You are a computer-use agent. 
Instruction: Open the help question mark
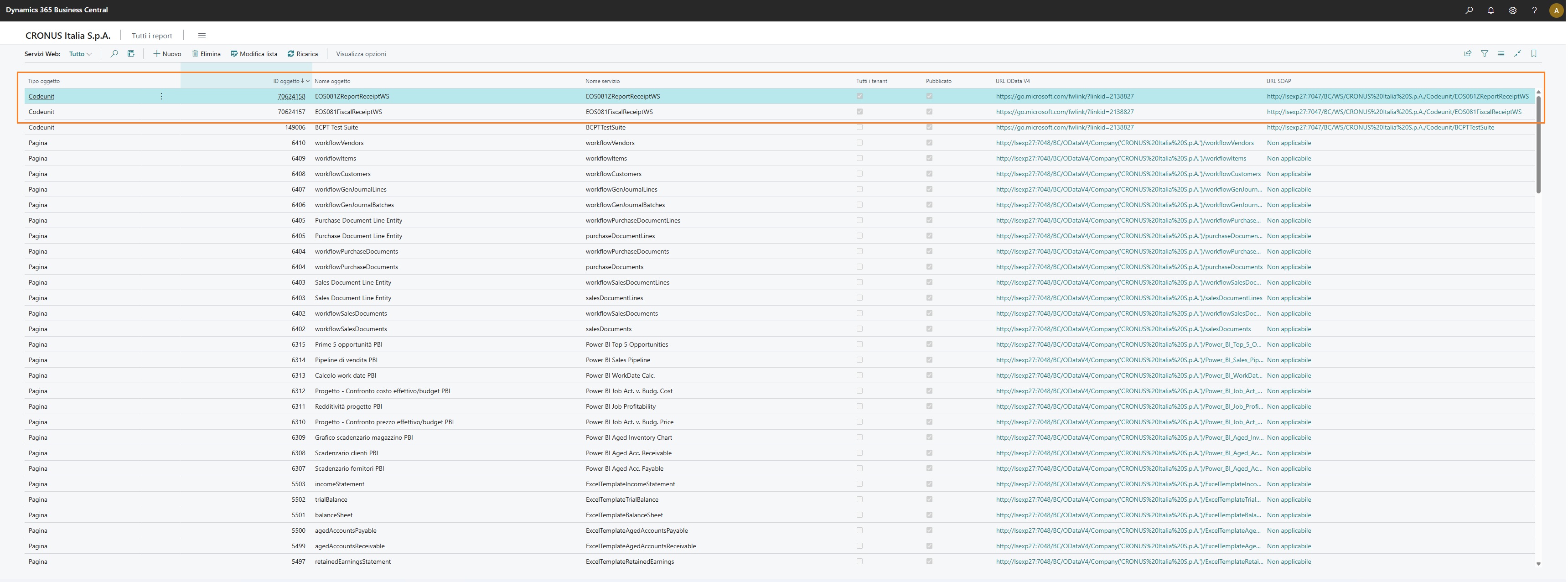pos(1534,10)
